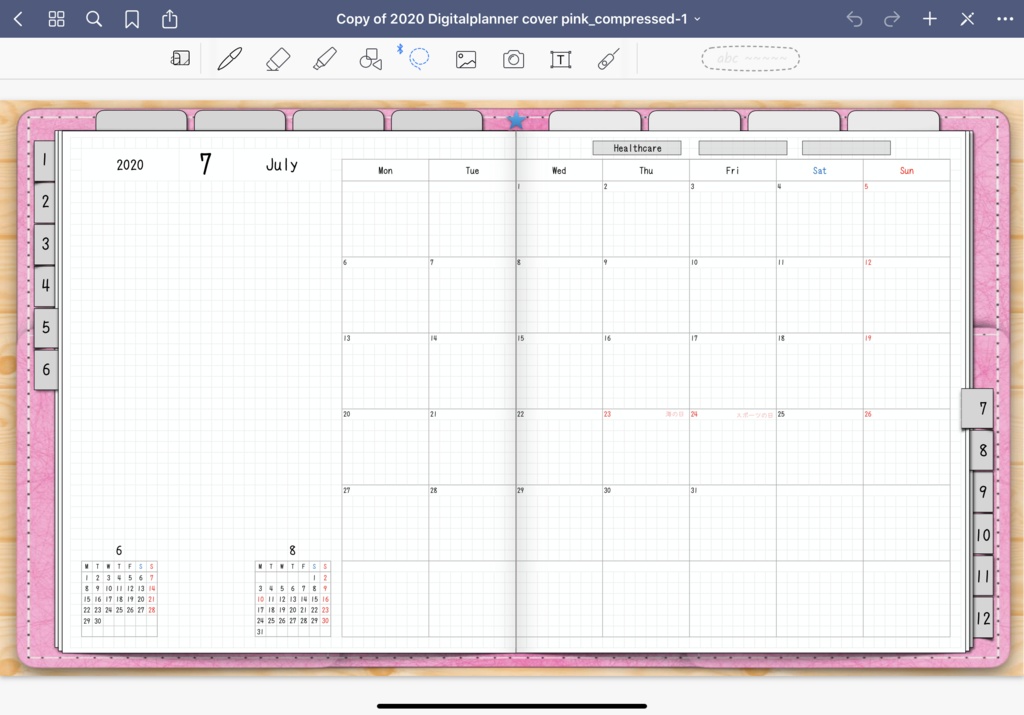The image size is (1024, 715).
Task: Switch to month 7 using the side tab
Action: click(977, 408)
